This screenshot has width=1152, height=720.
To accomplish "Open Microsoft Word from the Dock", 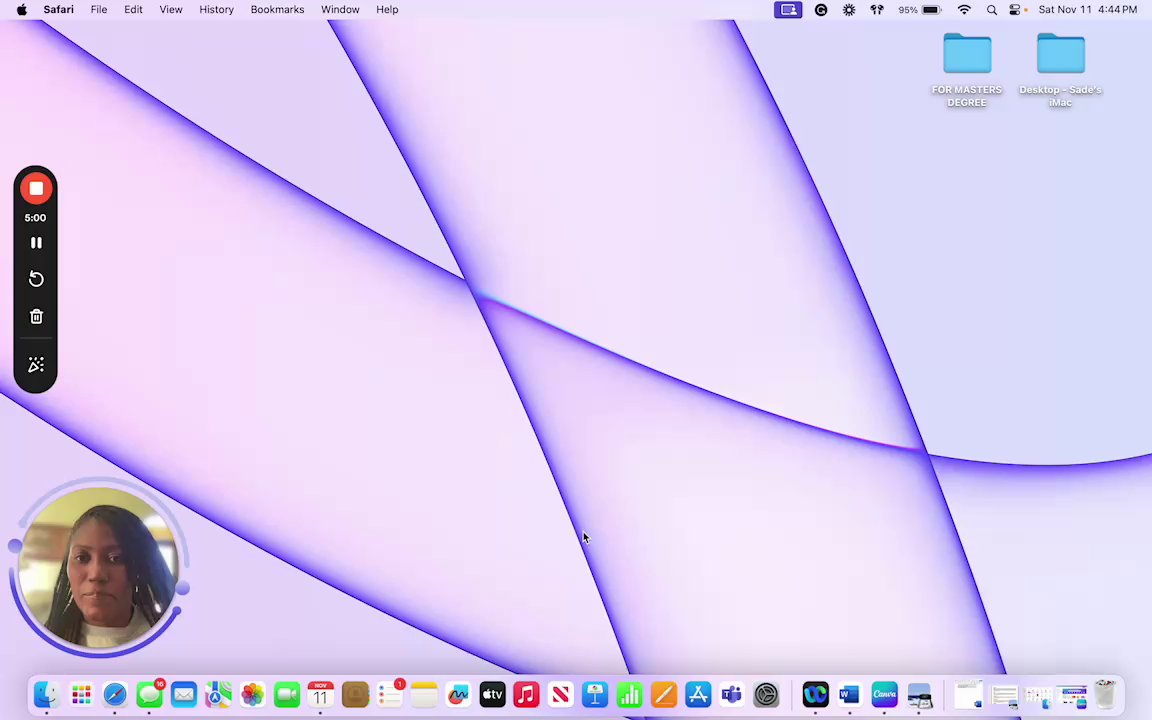I will (x=849, y=694).
